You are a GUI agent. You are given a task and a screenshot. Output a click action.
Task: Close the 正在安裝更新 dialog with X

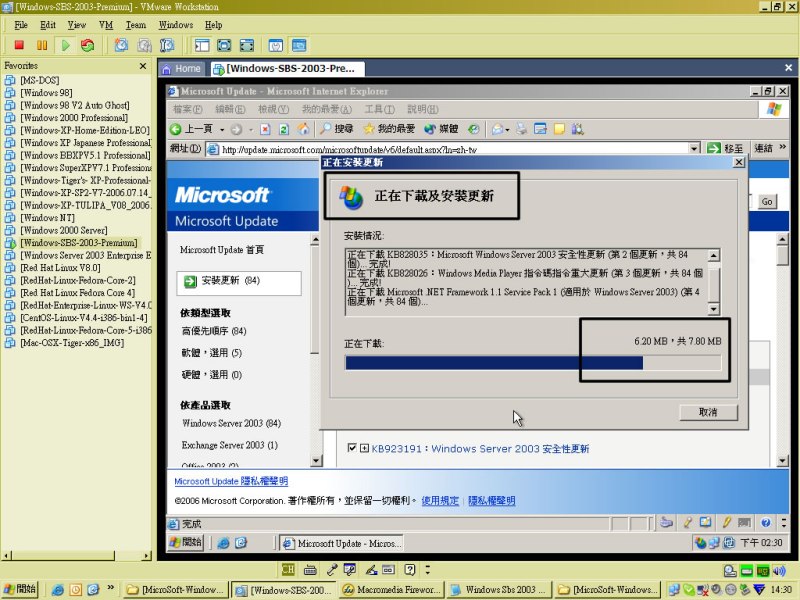(738, 162)
